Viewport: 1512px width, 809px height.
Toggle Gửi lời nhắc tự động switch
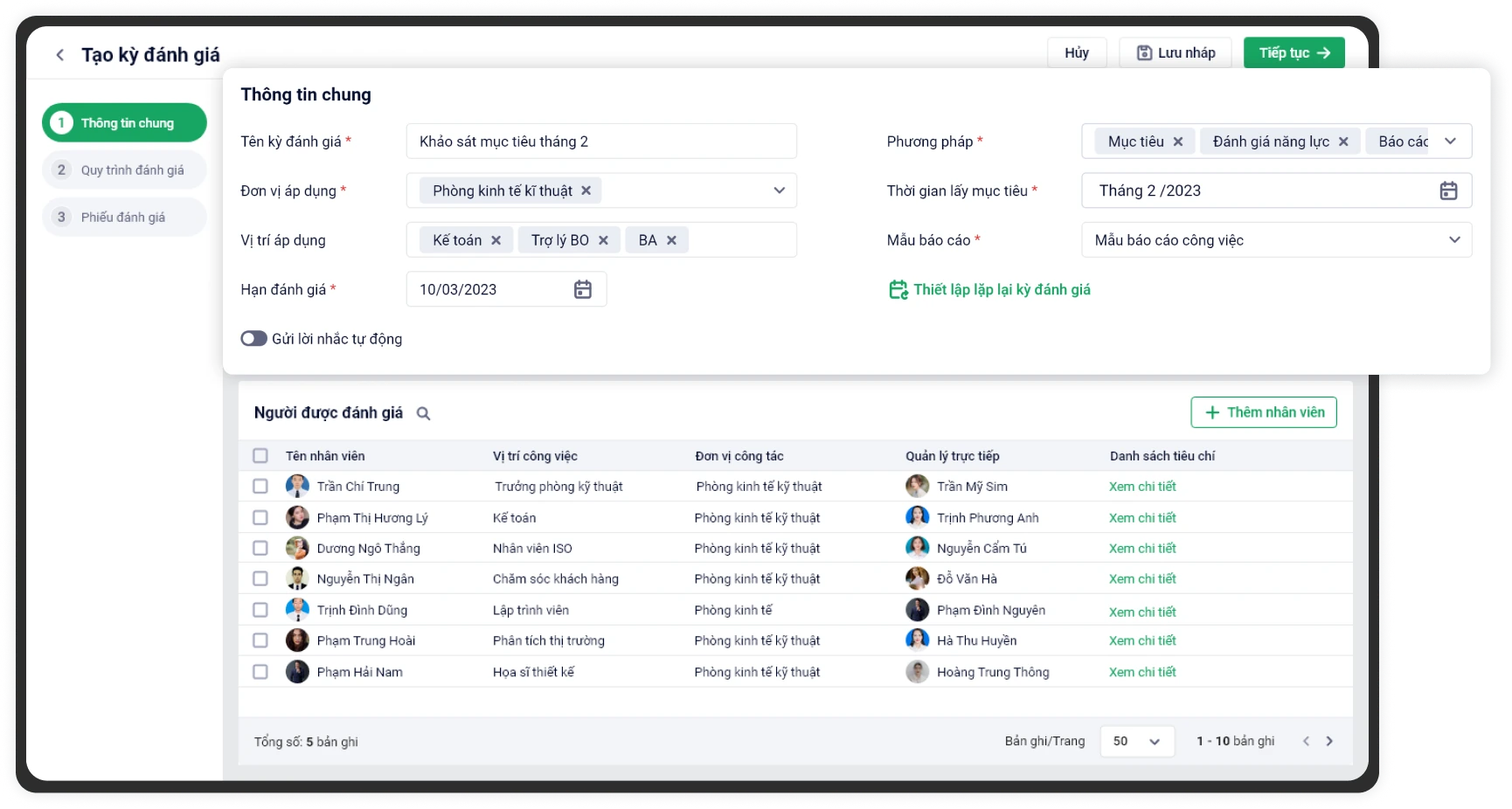pyautogui.click(x=253, y=338)
